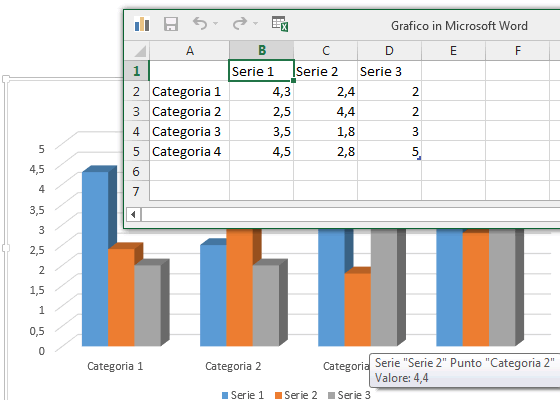The width and height of the screenshot is (560, 400).
Task: Select the tall blue Categoria 1 bar
Action: (95, 259)
